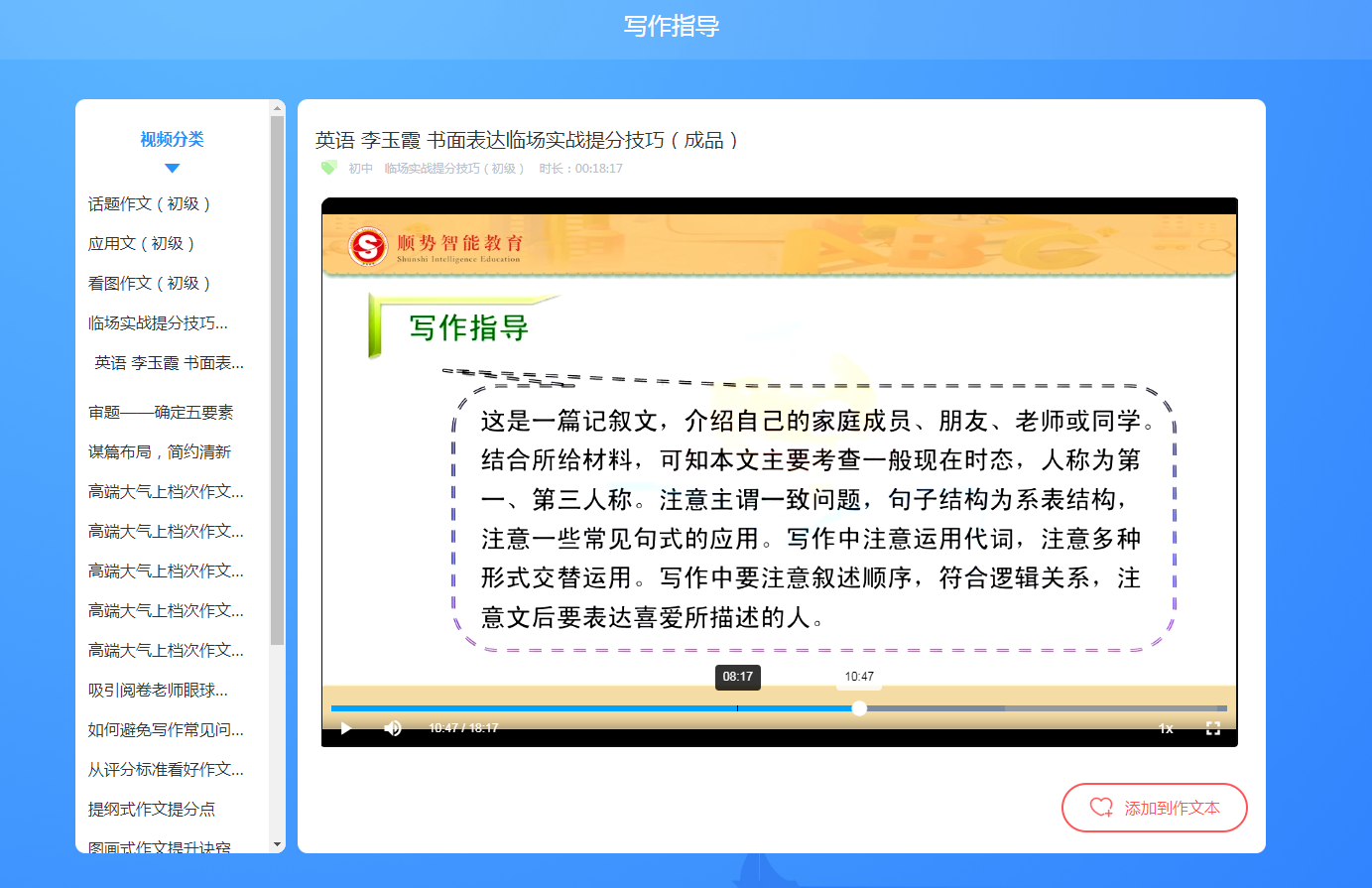The image size is (1372, 888).
Task: Open 提纲式作文提分点 item
Action: [152, 809]
